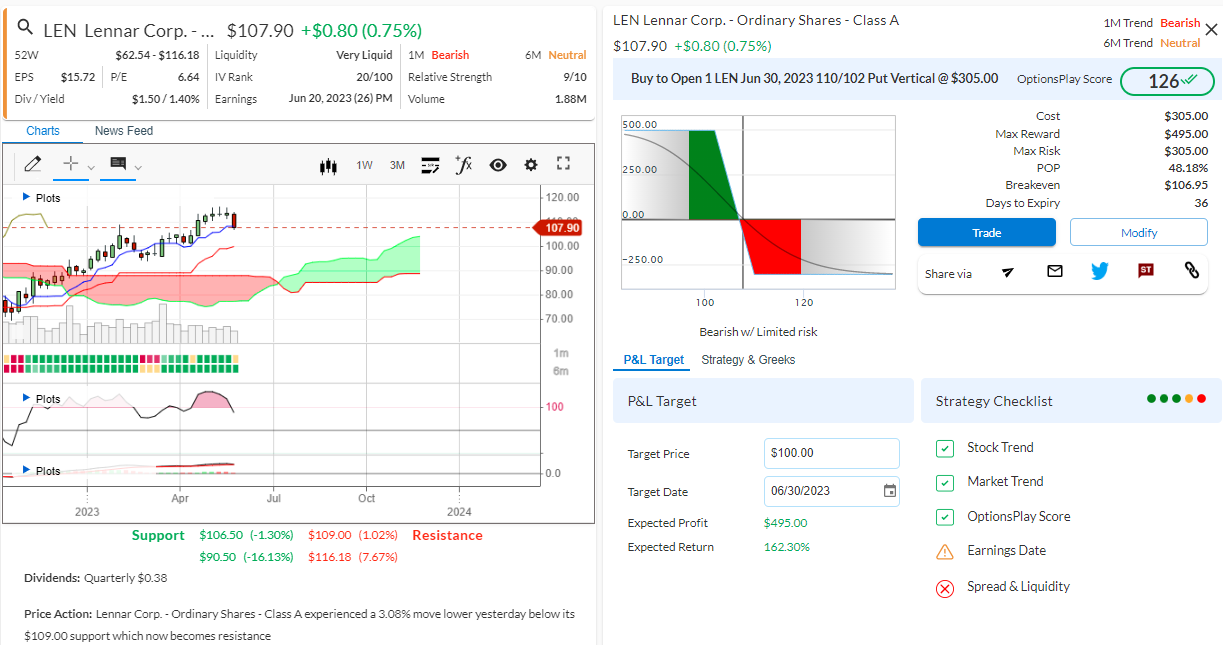Viewport: 1223px width, 645px height.
Task: Share the trade by email
Action: pos(1055,271)
